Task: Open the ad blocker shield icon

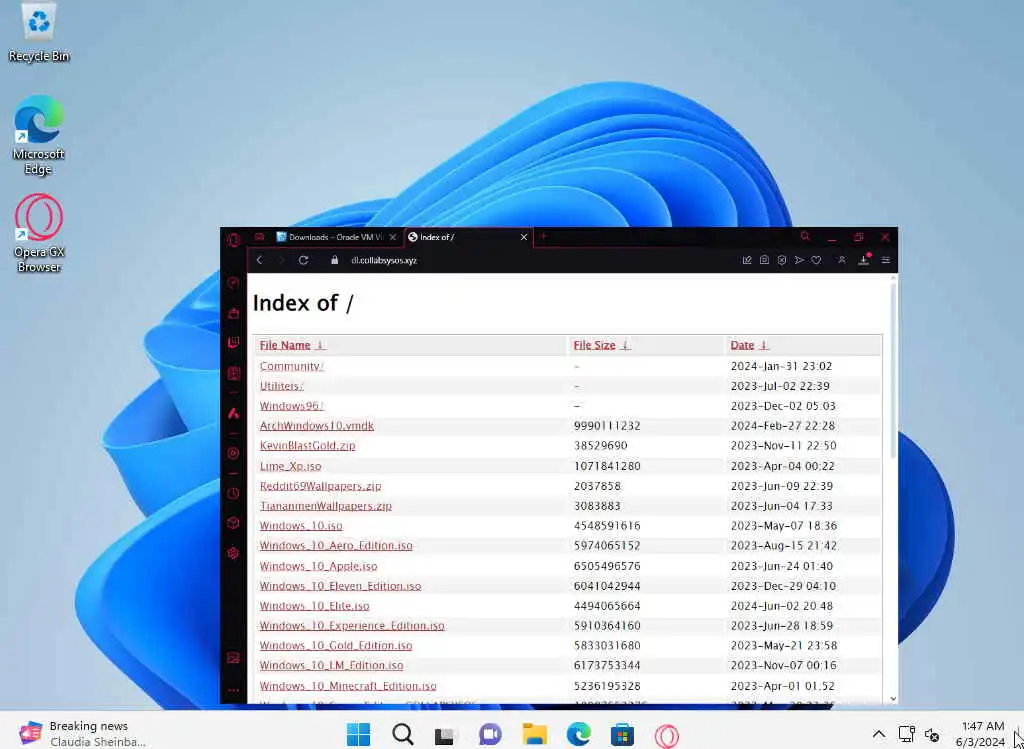Action: 782,260
